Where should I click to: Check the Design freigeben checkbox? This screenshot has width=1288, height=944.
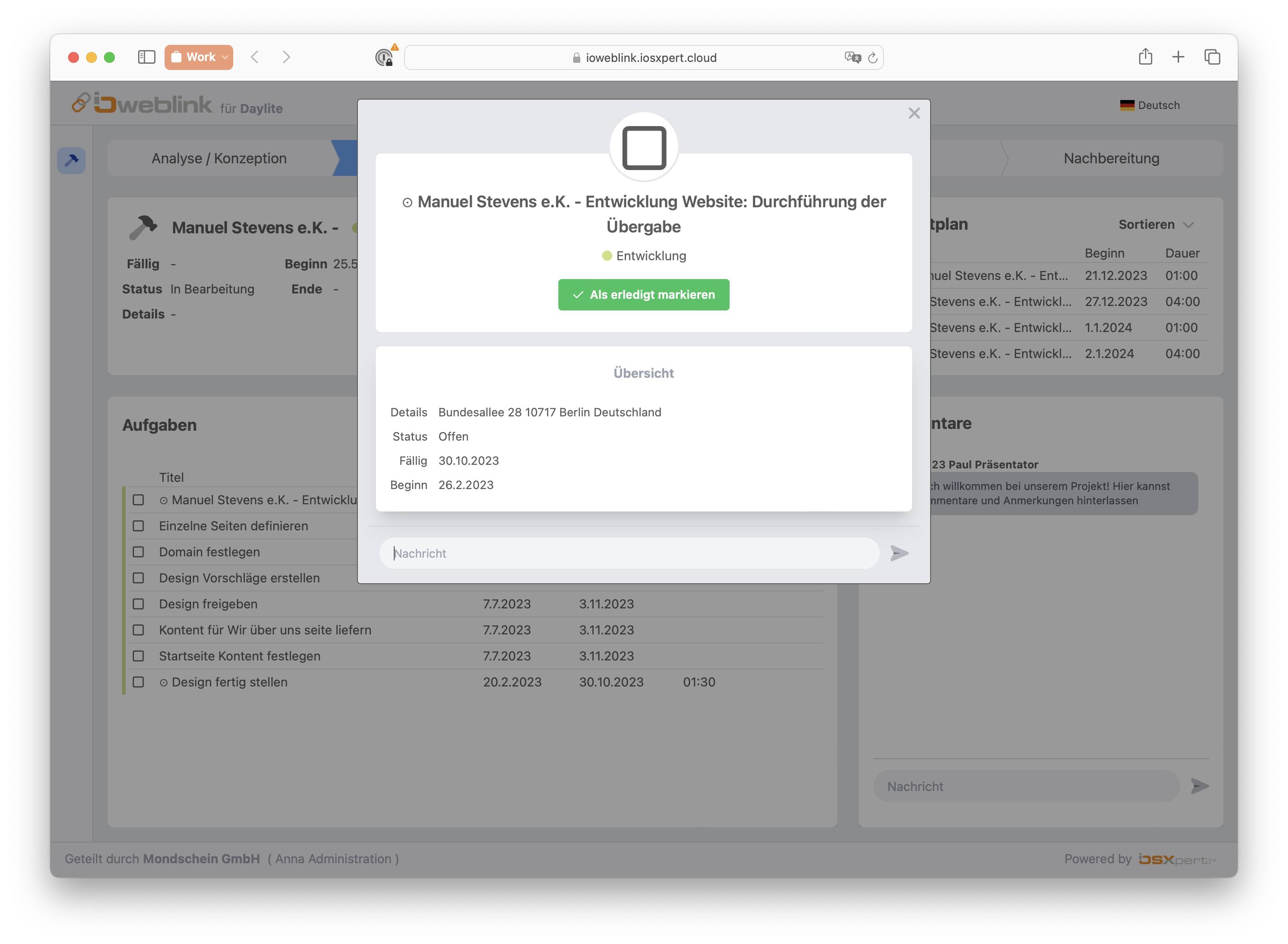tap(138, 604)
